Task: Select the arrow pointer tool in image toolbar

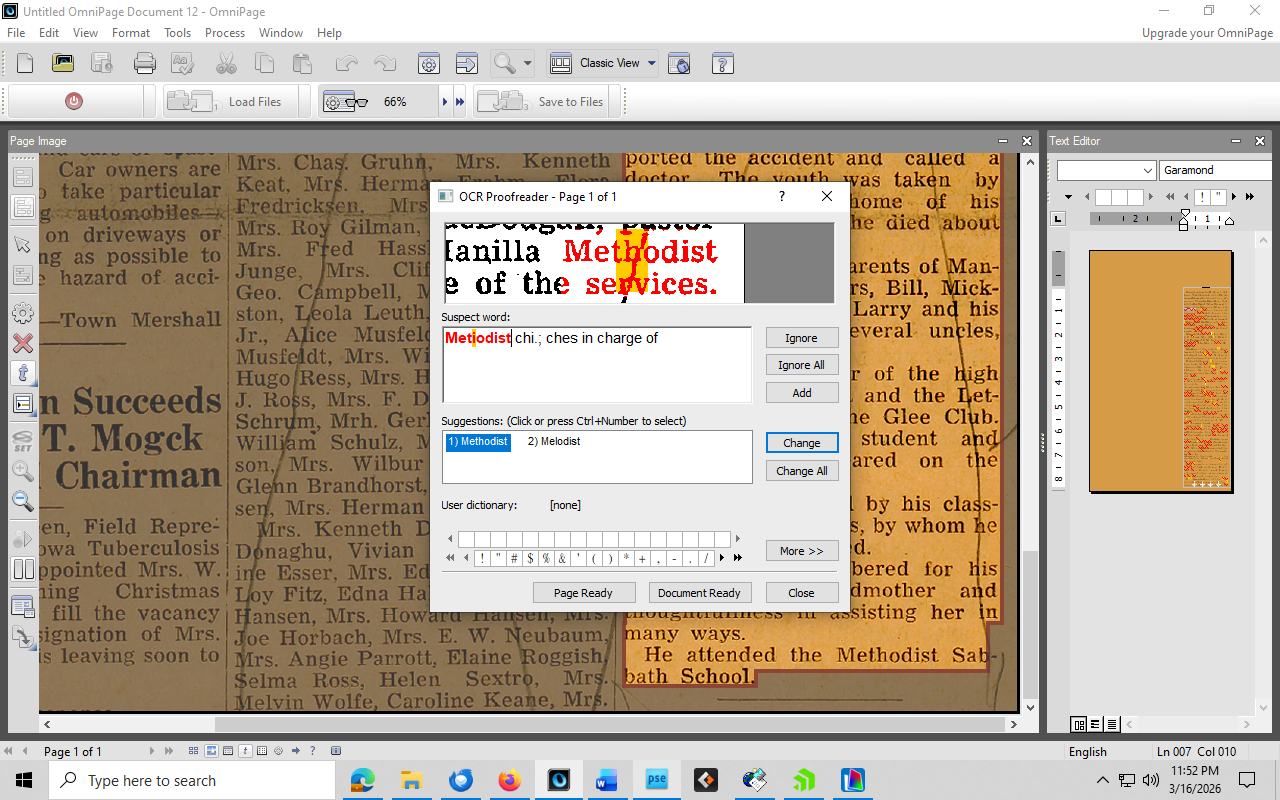Action: 22,245
